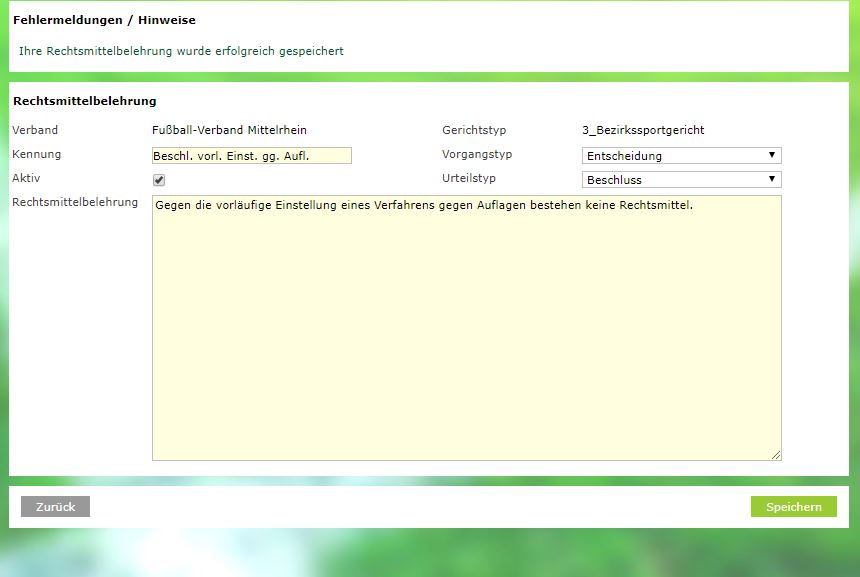Expand the Urteilstyp dropdown showing Beschluss
This screenshot has height=577, width=860.
point(681,180)
